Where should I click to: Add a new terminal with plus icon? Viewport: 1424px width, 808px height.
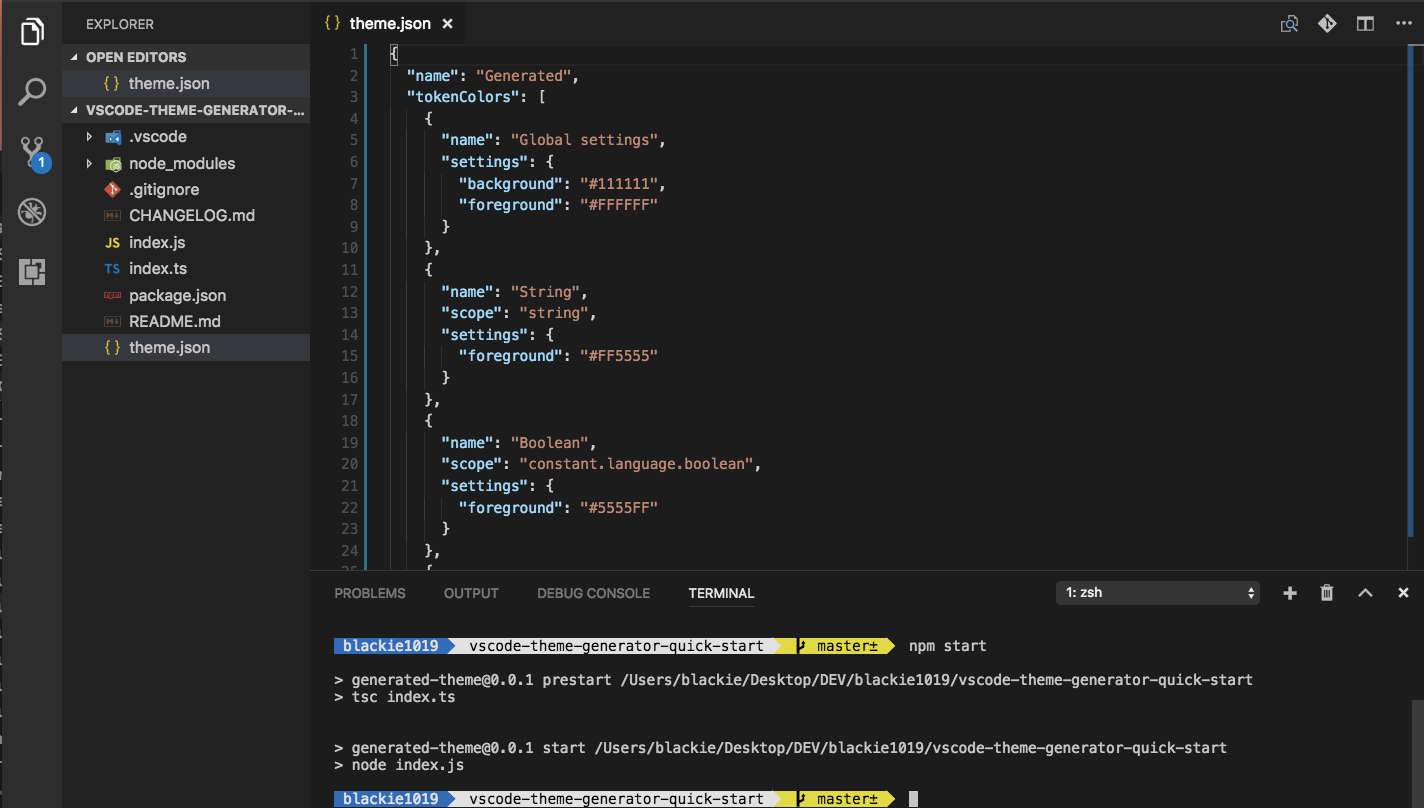(x=1290, y=593)
